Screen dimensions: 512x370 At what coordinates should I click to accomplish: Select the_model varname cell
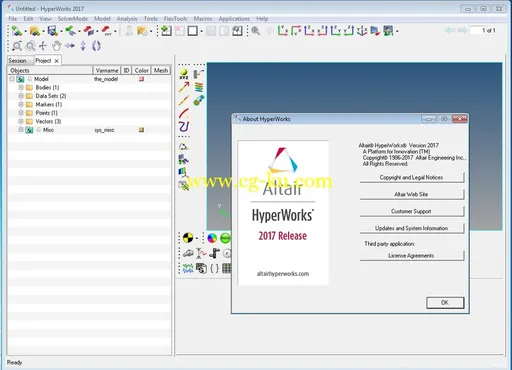pyautogui.click(x=106, y=79)
